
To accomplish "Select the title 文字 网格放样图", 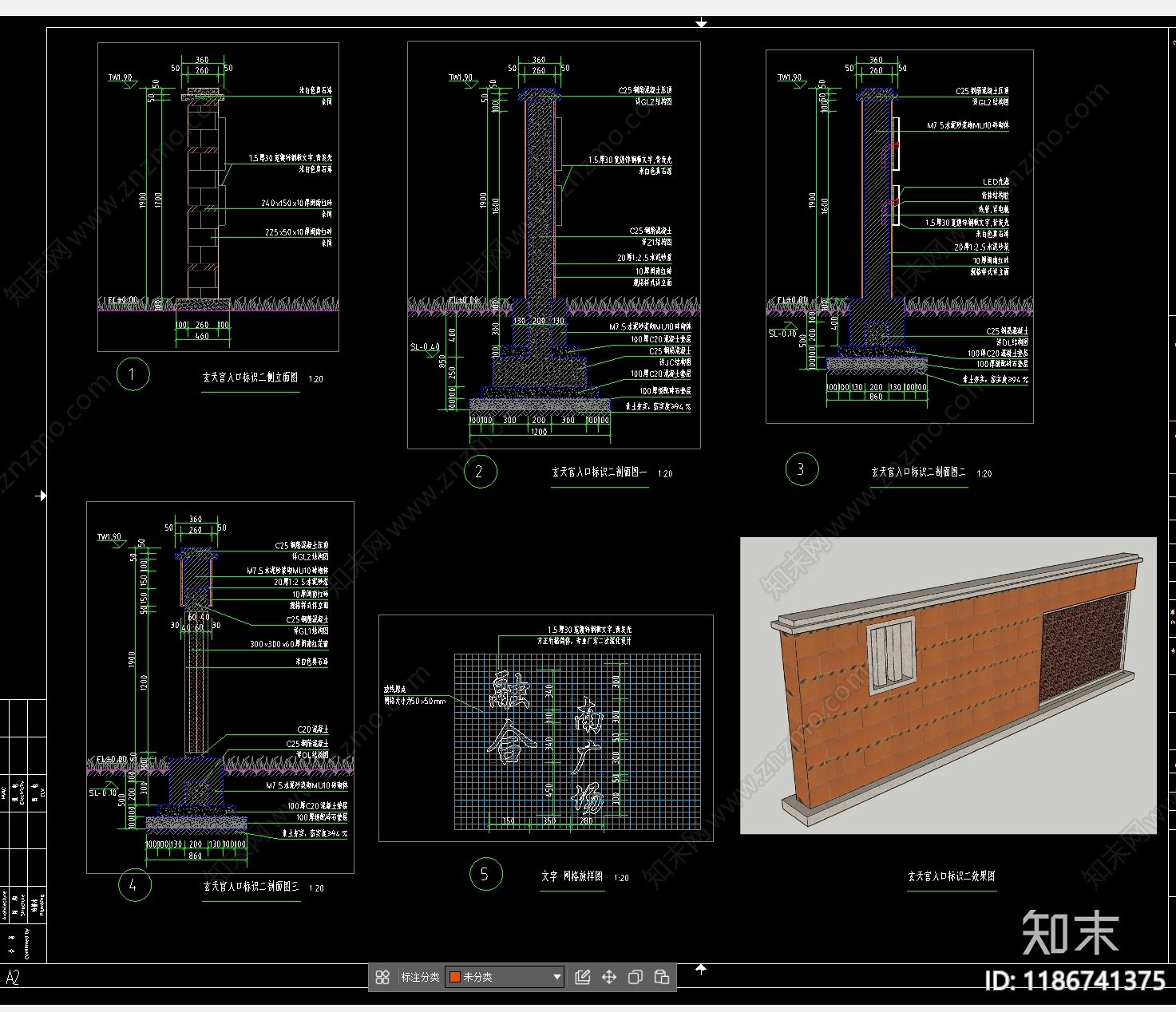I will coord(572,876).
